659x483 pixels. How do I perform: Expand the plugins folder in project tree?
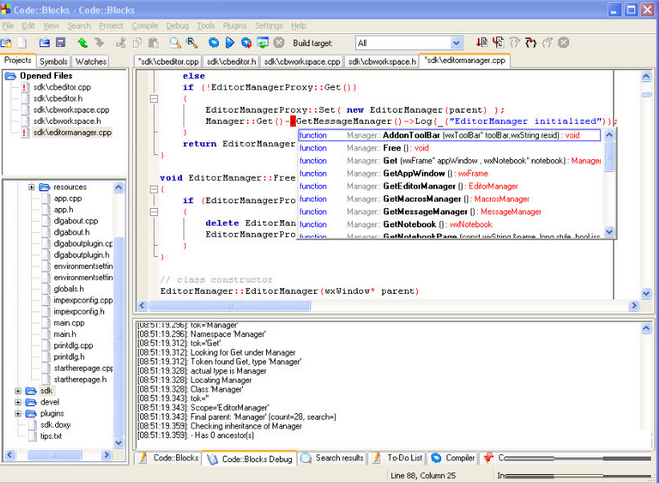18,413
